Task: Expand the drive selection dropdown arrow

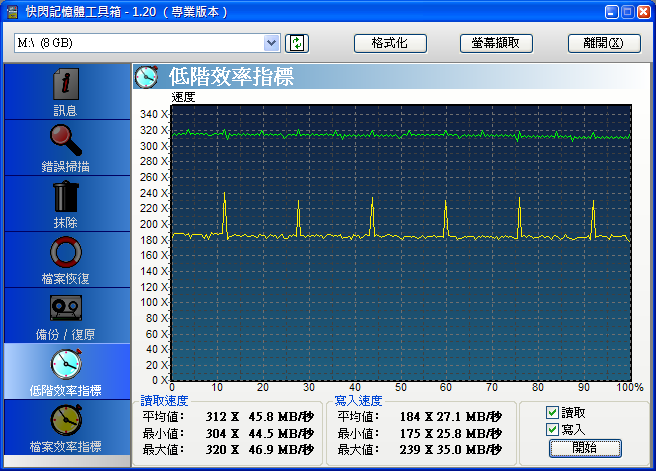Action: (272, 43)
